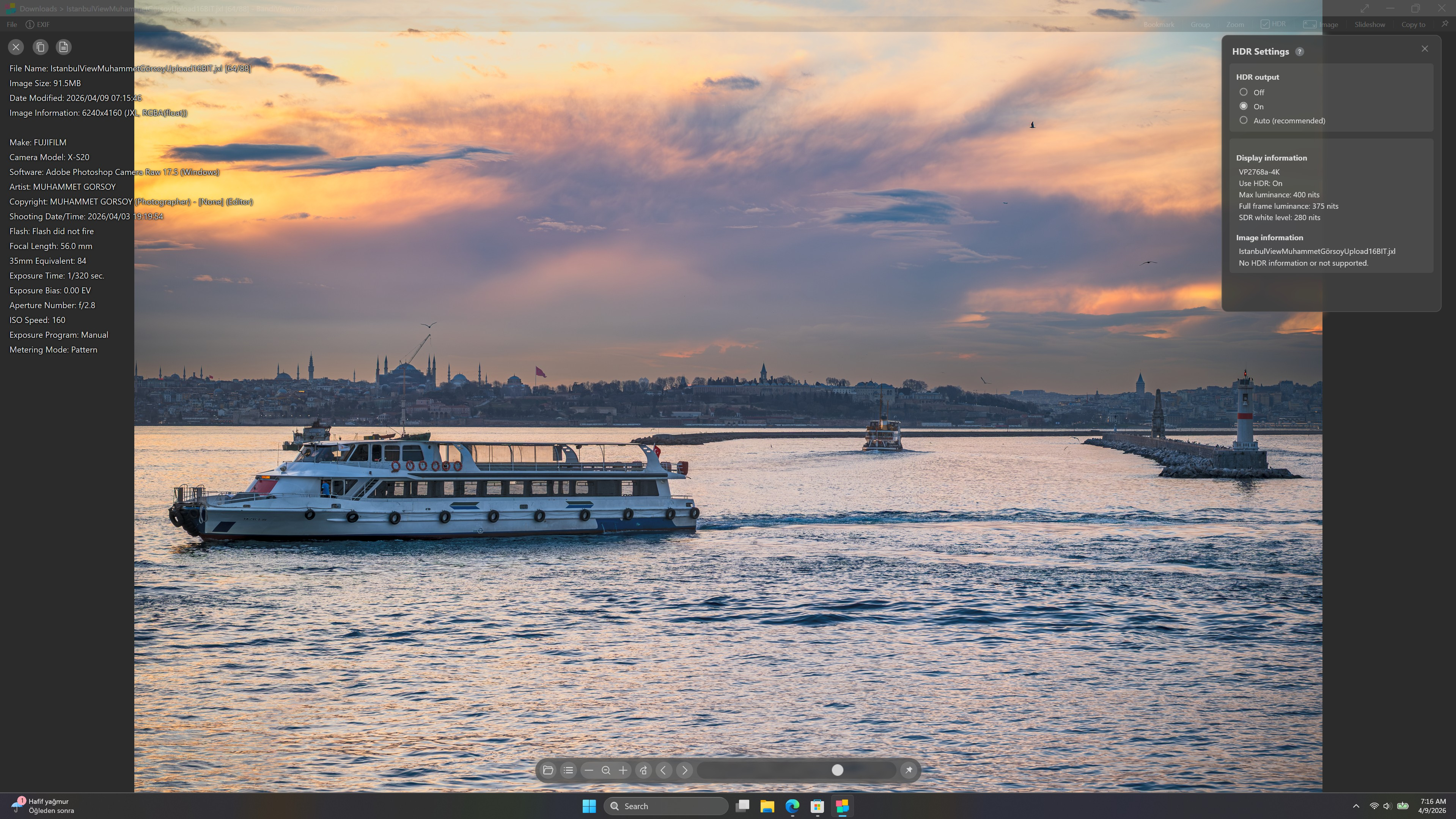Open the Image menu
This screenshot has width=1456, height=819.
coord(1320,24)
